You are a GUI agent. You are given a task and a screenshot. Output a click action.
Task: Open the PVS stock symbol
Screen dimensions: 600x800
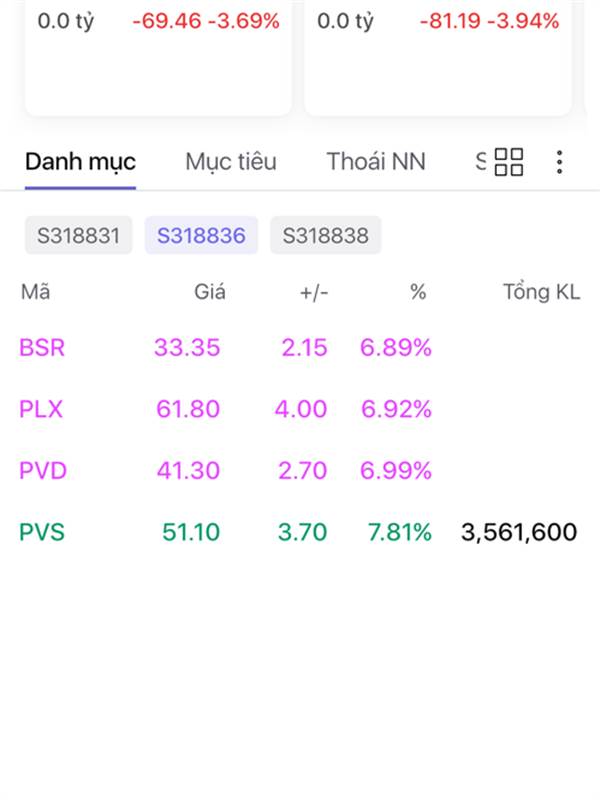42,532
